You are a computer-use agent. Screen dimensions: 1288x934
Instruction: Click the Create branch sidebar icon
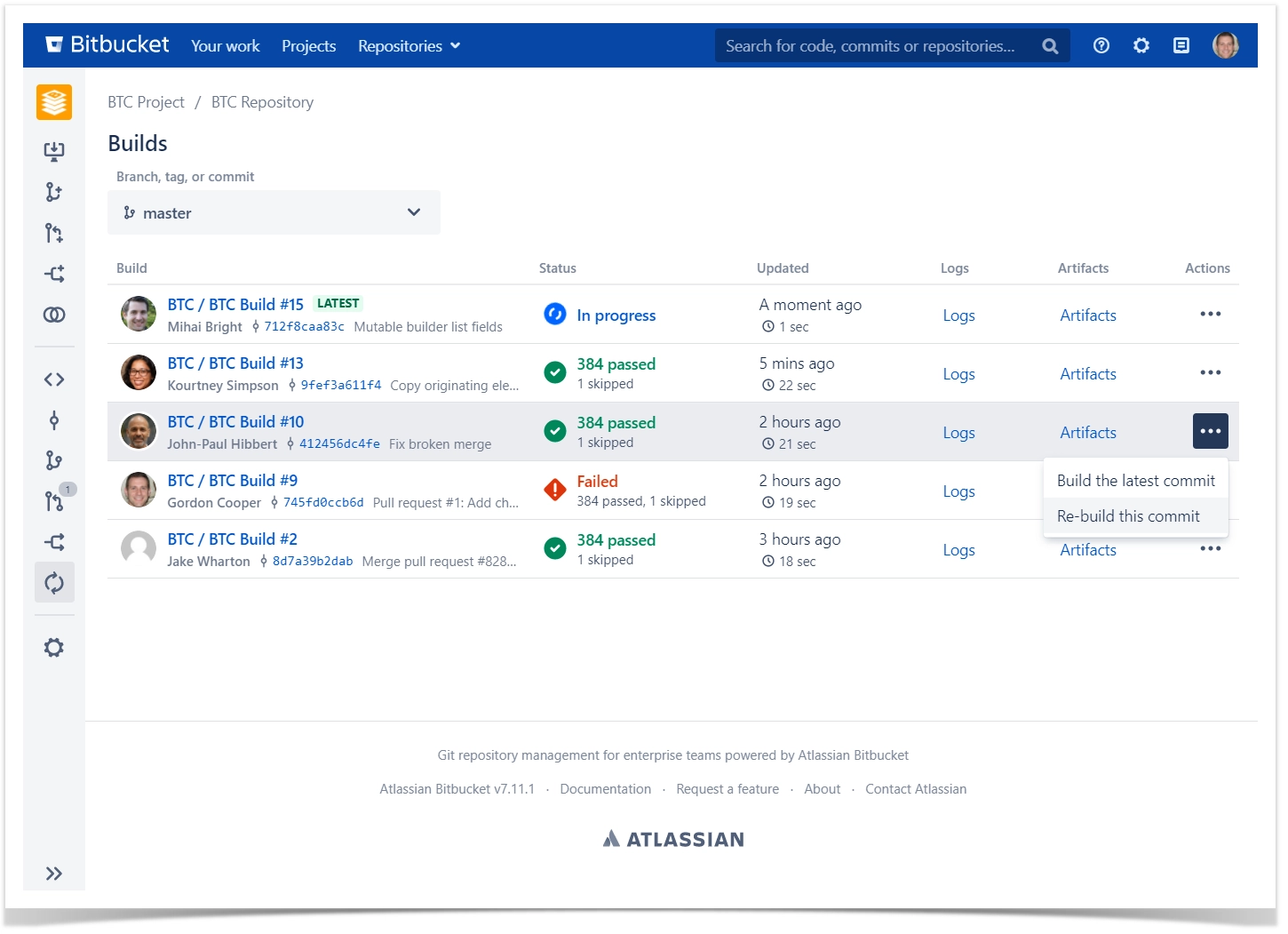(x=54, y=192)
